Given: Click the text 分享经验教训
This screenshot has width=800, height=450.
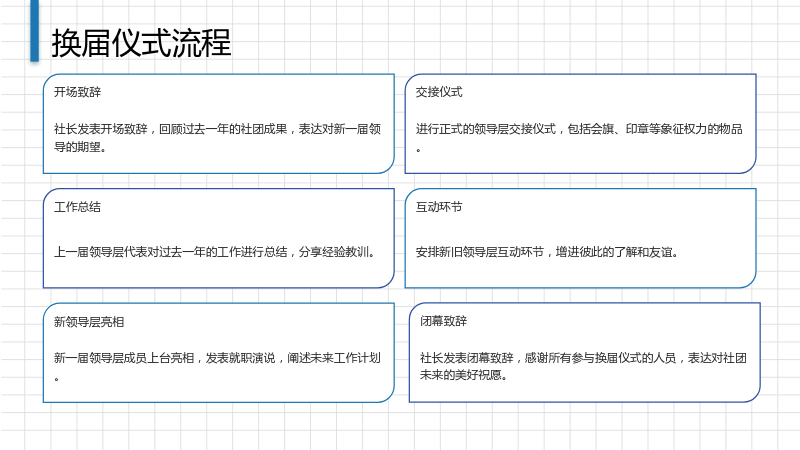Looking at the screenshot, I should coord(334,252).
